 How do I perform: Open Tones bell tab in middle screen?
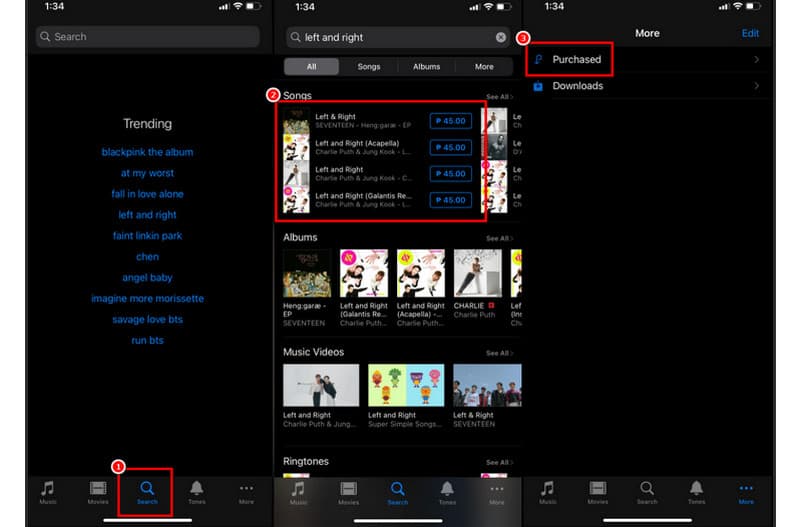[x=447, y=493]
